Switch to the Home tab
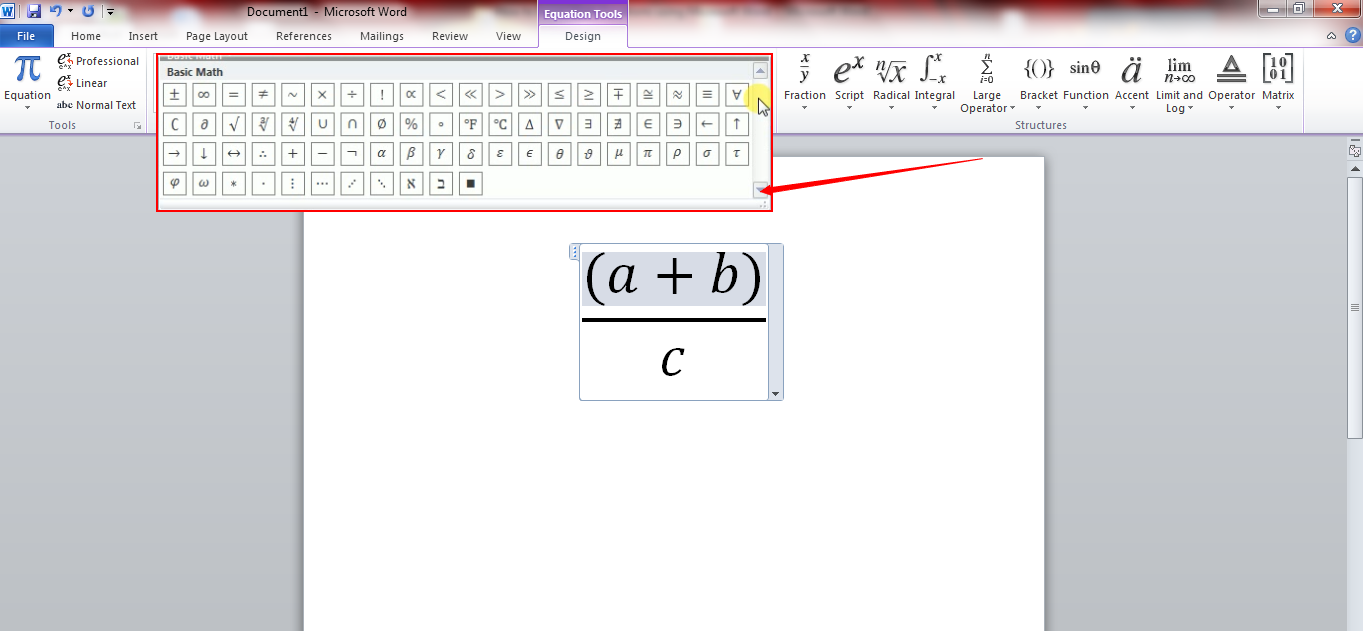The width and height of the screenshot is (1363, 631). point(85,35)
